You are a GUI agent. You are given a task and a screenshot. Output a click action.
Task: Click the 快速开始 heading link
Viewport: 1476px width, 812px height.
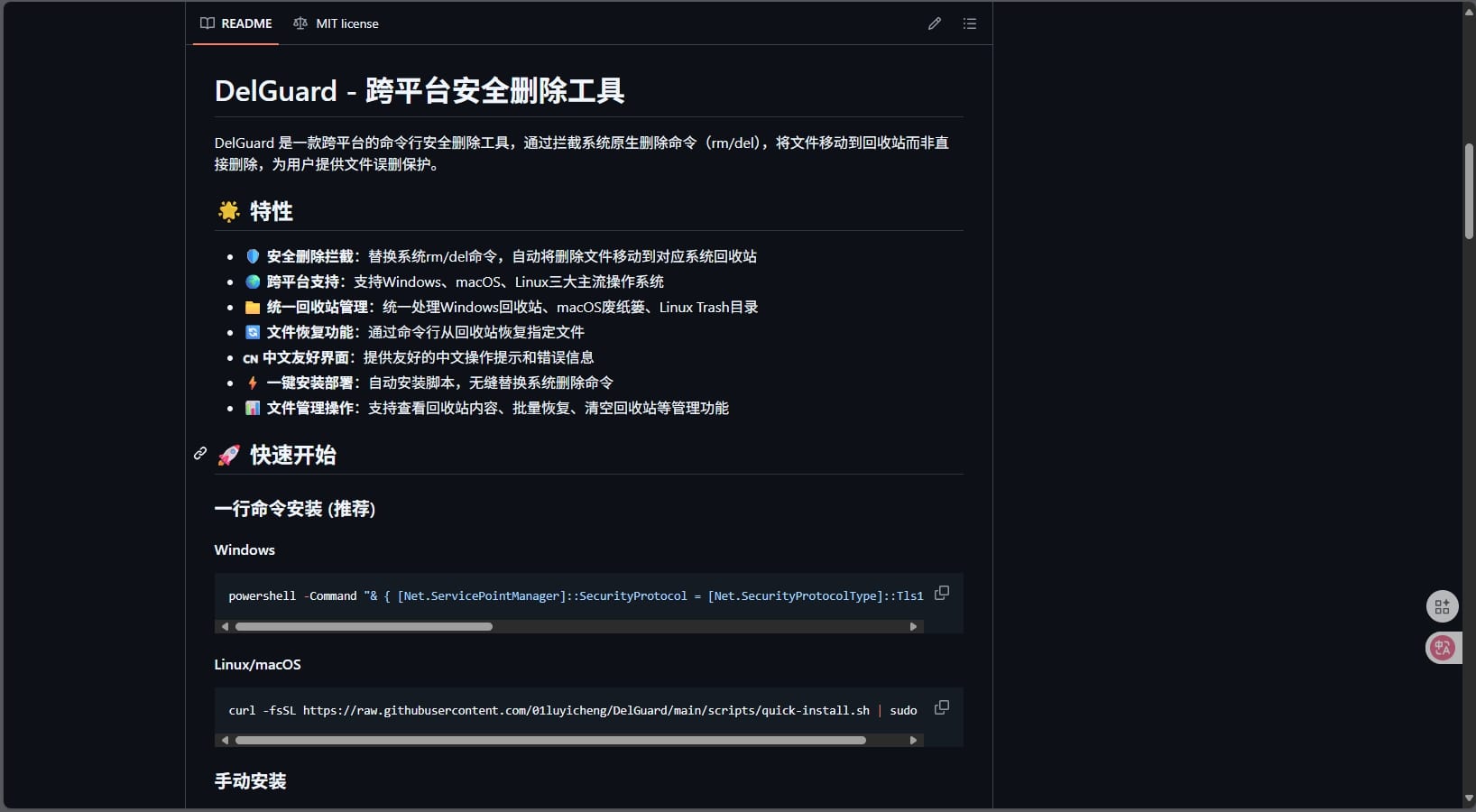[292, 455]
